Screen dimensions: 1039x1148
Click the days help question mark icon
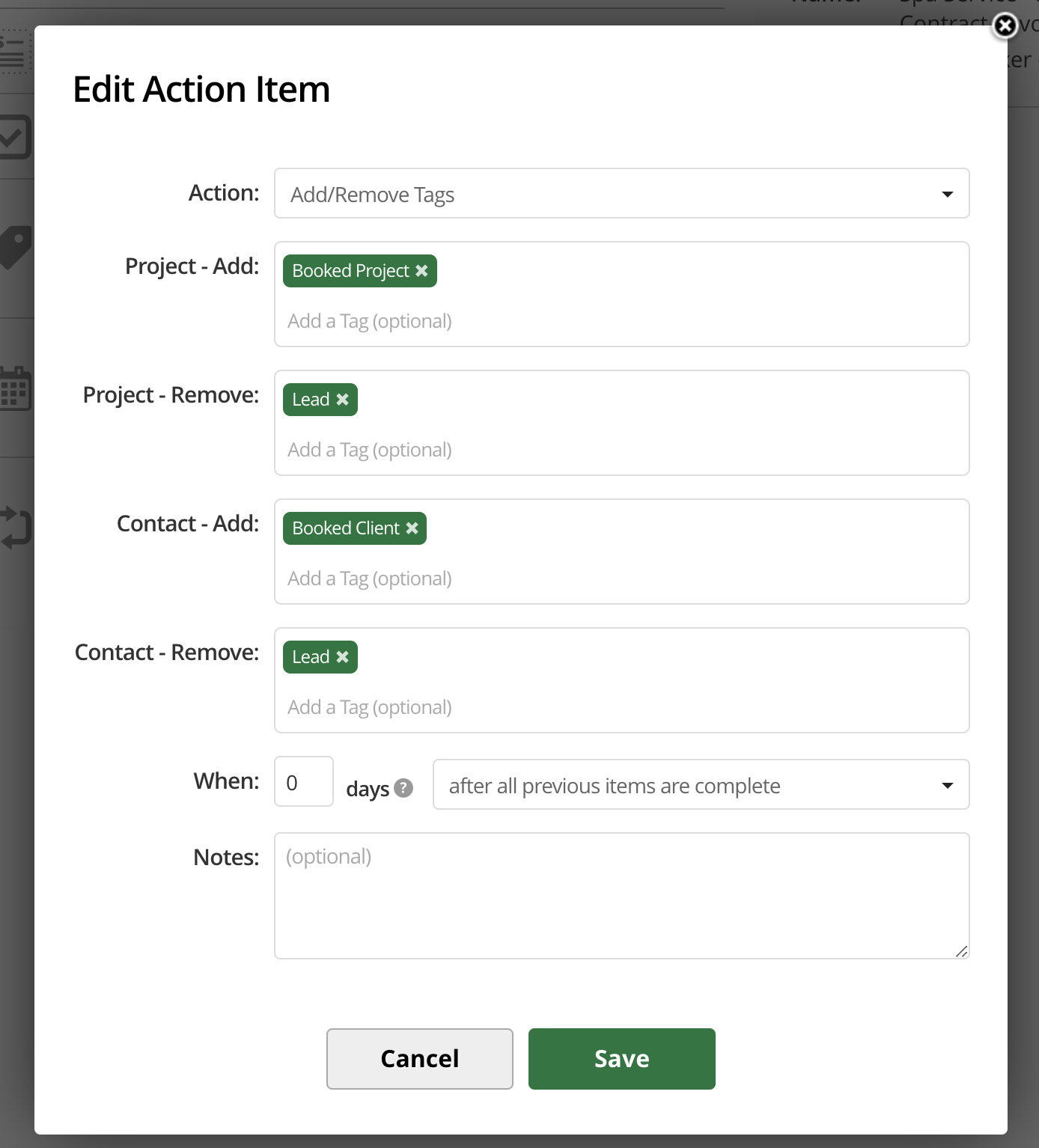(x=403, y=788)
